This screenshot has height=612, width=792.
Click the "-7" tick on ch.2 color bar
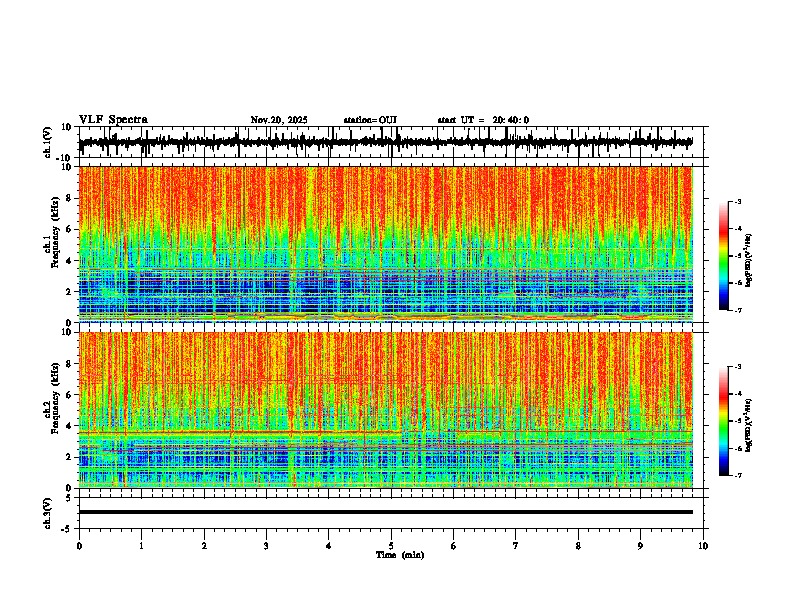pos(737,475)
